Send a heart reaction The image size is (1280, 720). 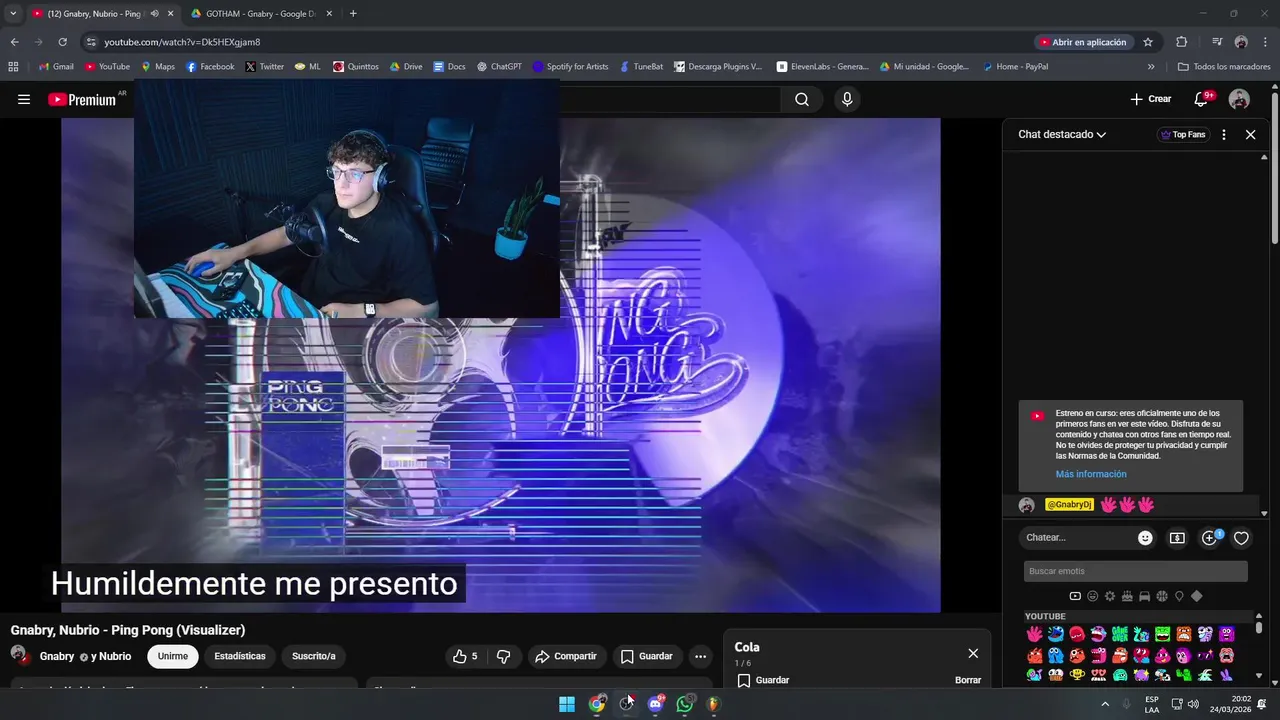[x=1241, y=538]
